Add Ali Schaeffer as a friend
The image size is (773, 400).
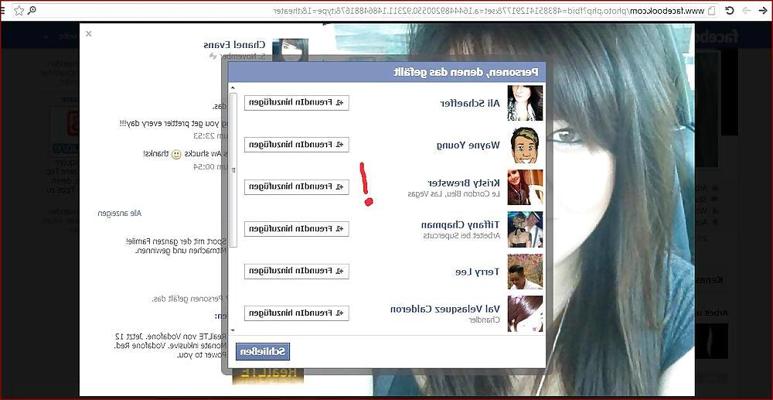pyautogui.click(x=296, y=103)
